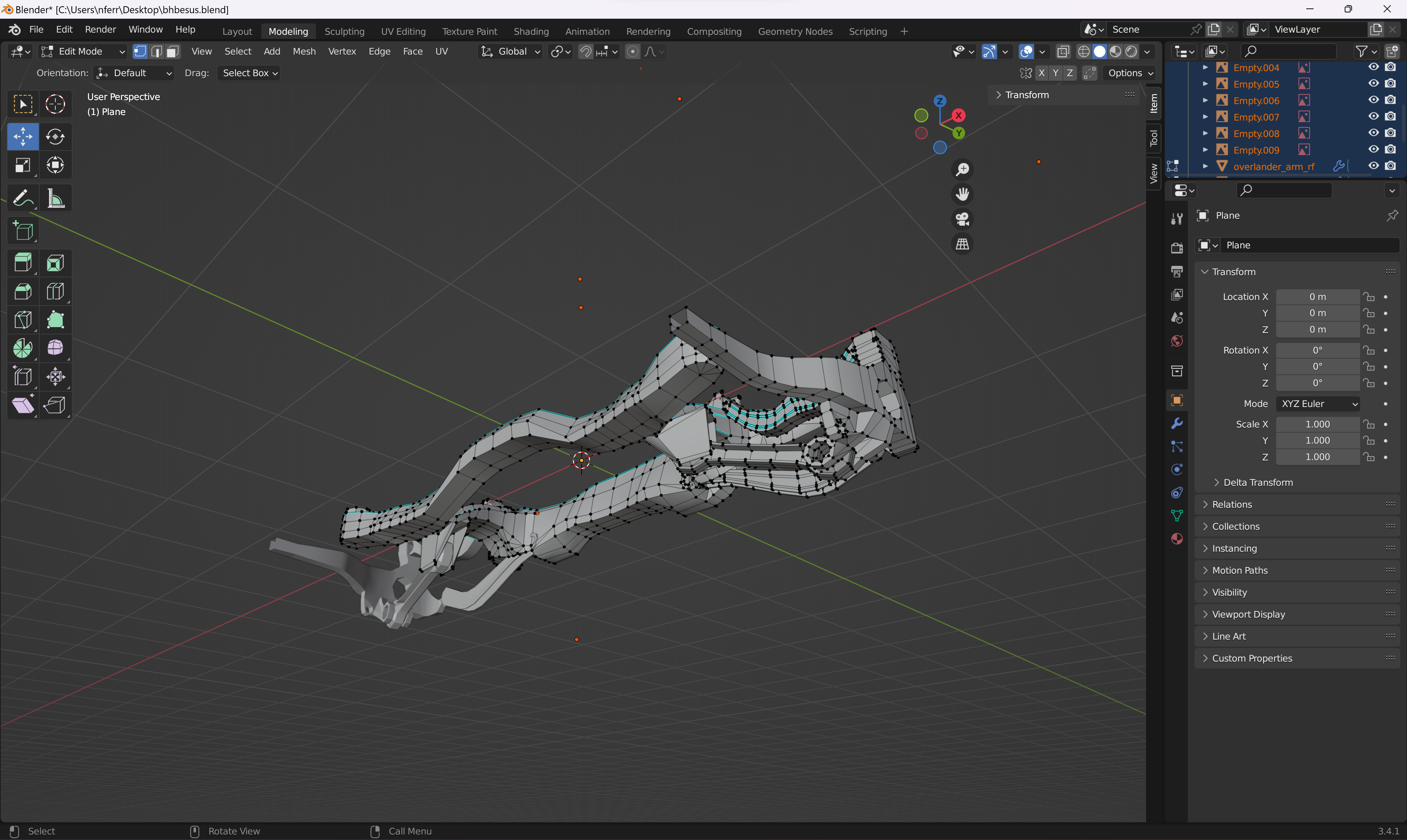
Task: Hide Empty.006 in the outliner
Action: pos(1373,100)
